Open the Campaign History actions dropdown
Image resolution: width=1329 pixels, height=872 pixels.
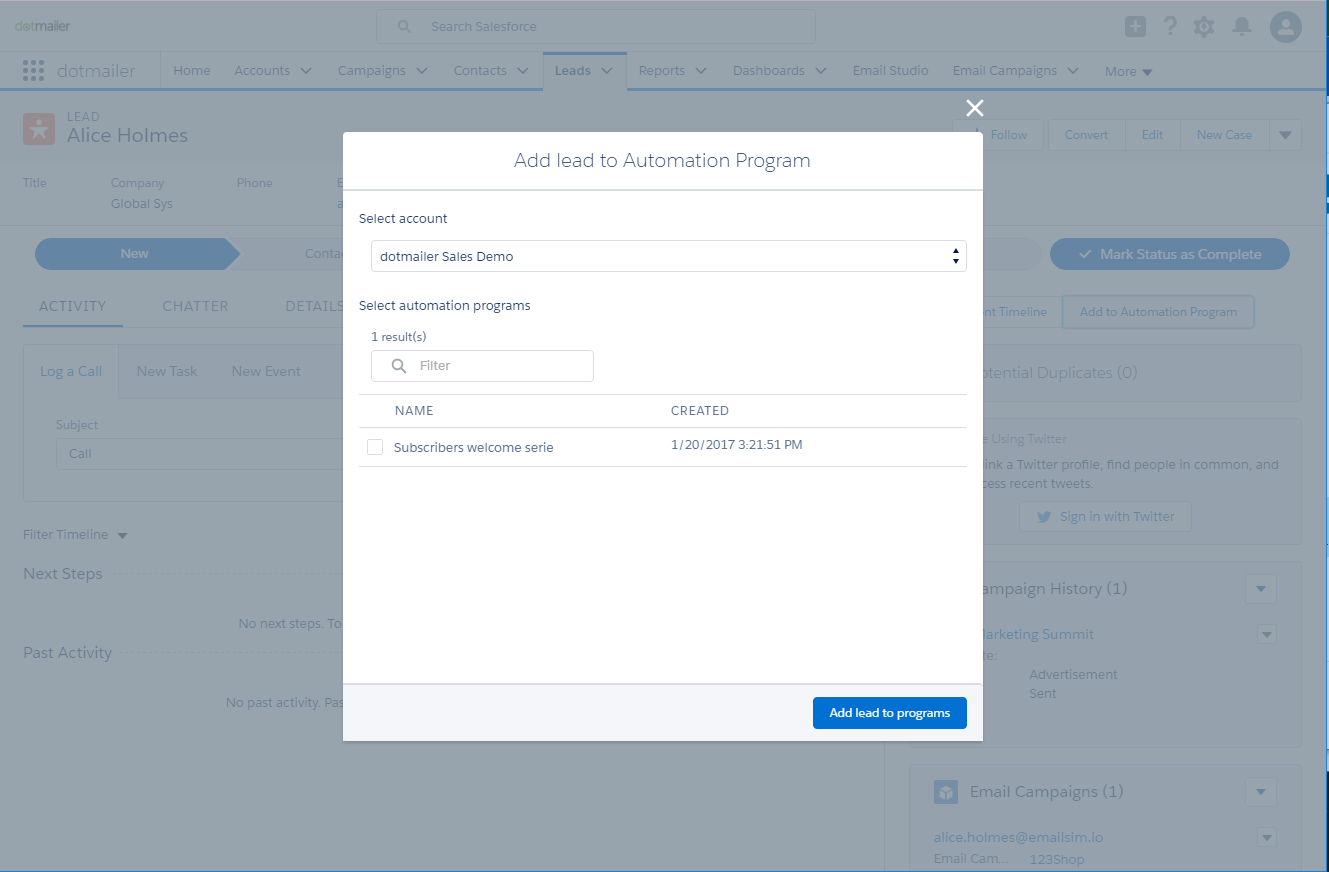(x=1261, y=589)
